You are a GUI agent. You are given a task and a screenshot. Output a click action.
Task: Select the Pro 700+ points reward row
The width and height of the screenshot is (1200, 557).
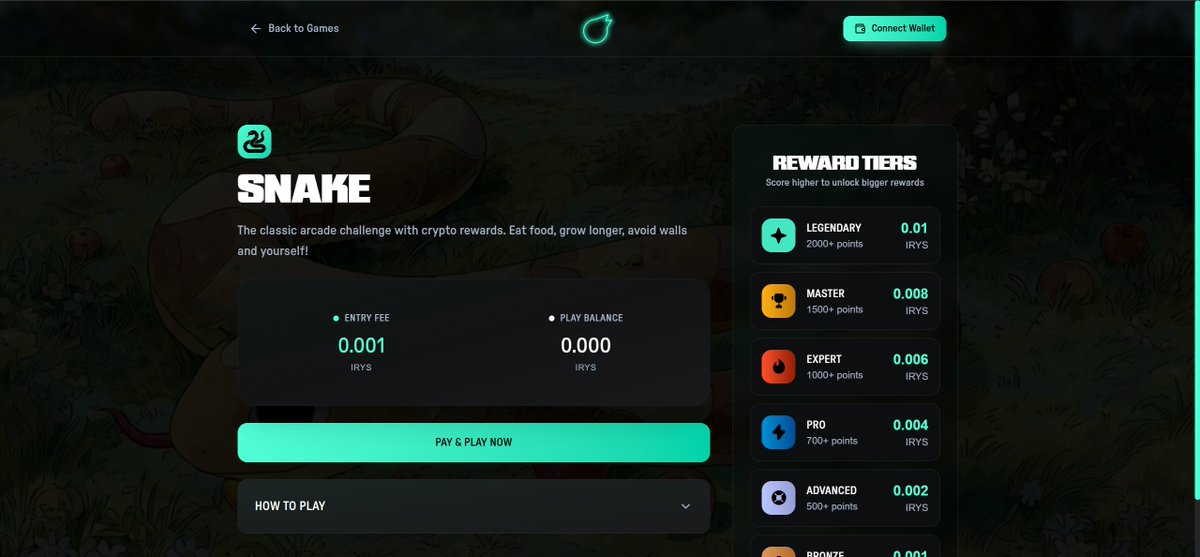pyautogui.click(x=845, y=432)
